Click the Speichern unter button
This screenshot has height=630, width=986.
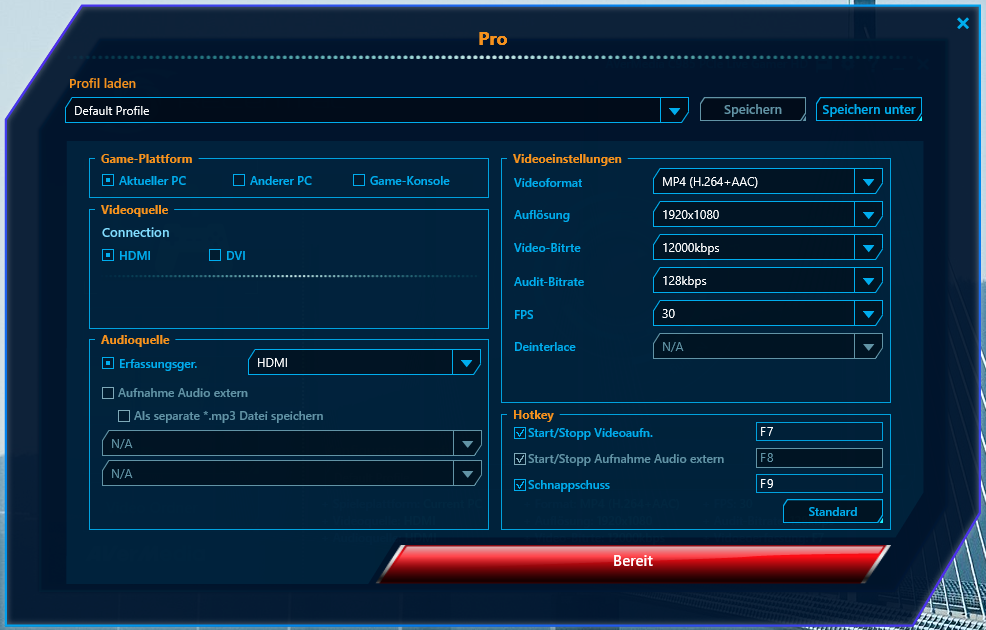868,109
